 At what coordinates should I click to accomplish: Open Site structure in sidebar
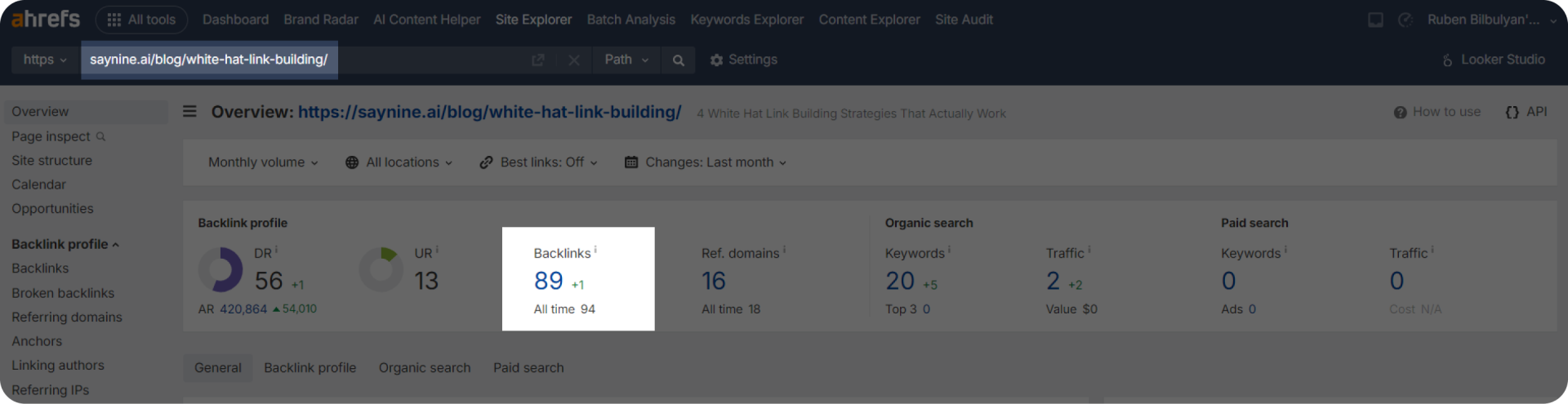pos(51,161)
